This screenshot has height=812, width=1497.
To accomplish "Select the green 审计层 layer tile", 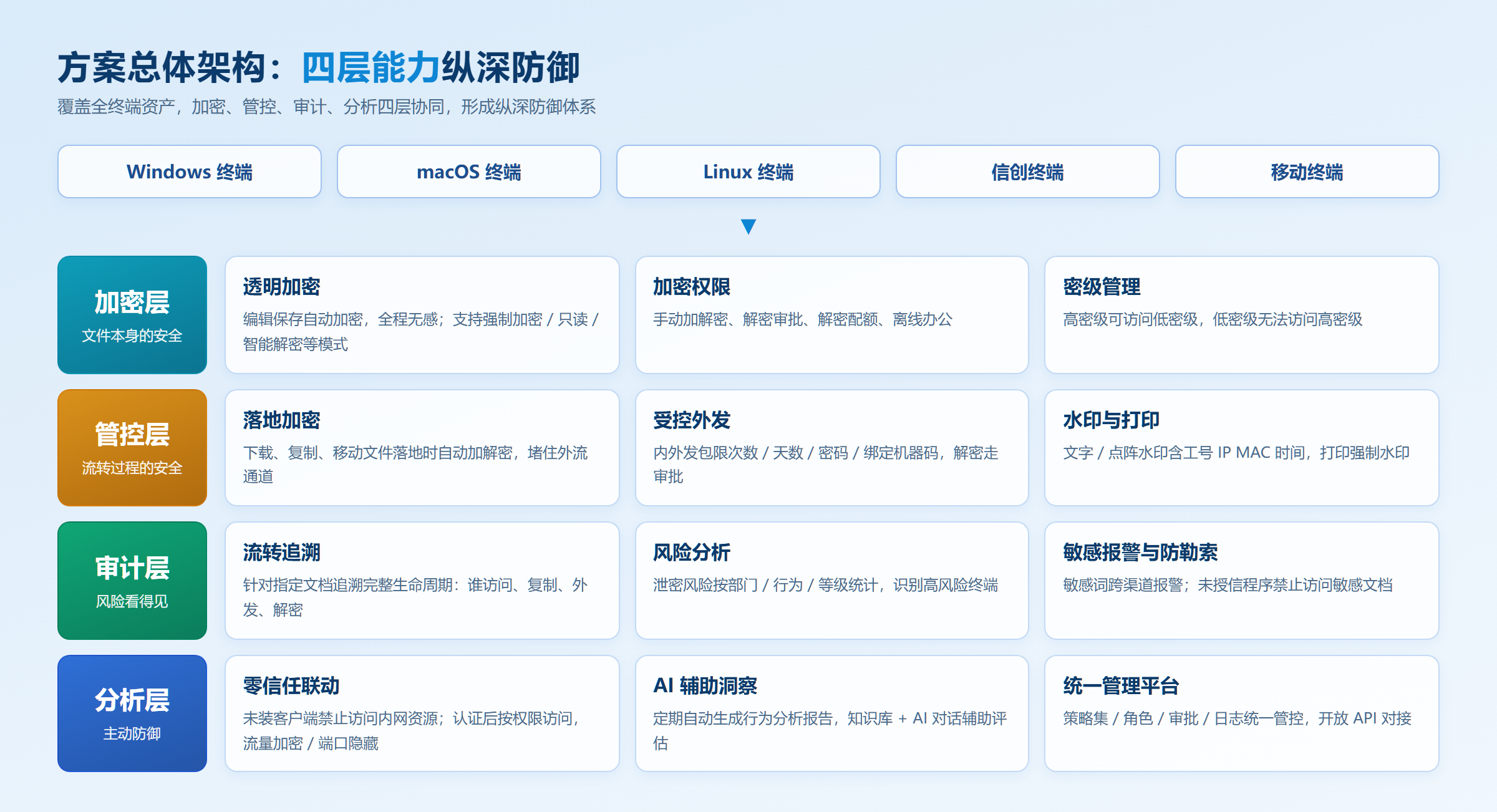I will coord(132,581).
